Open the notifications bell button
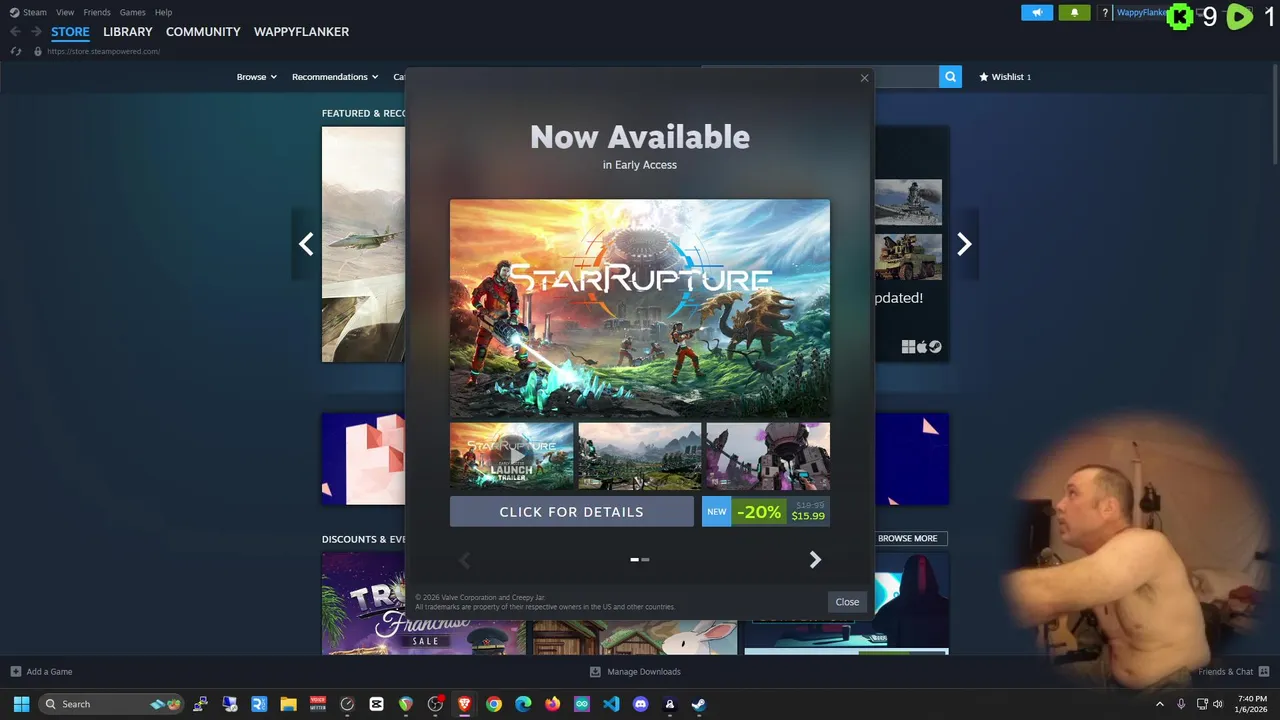1280x720 pixels. coord(1074,13)
